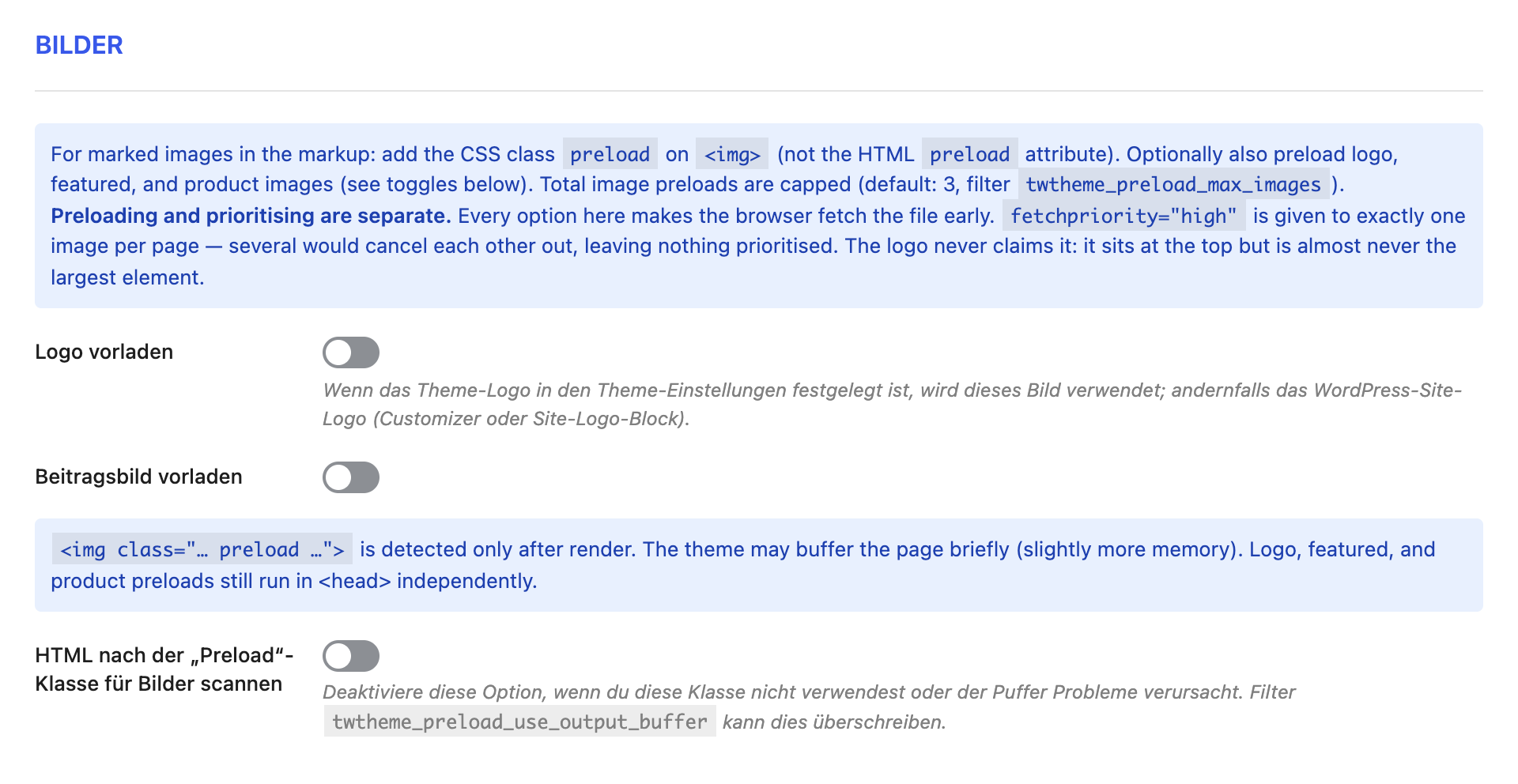This screenshot has height=784, width=1518.
Task: Click the fetchpriority="high" code snippet
Action: point(1123,216)
